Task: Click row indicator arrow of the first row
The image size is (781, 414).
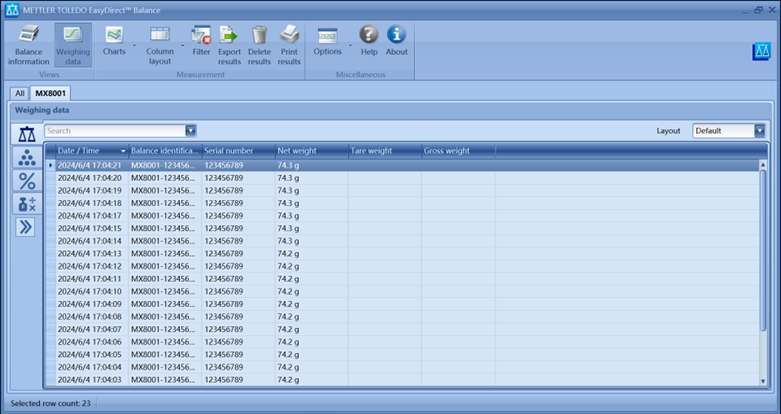Action: coord(50,165)
